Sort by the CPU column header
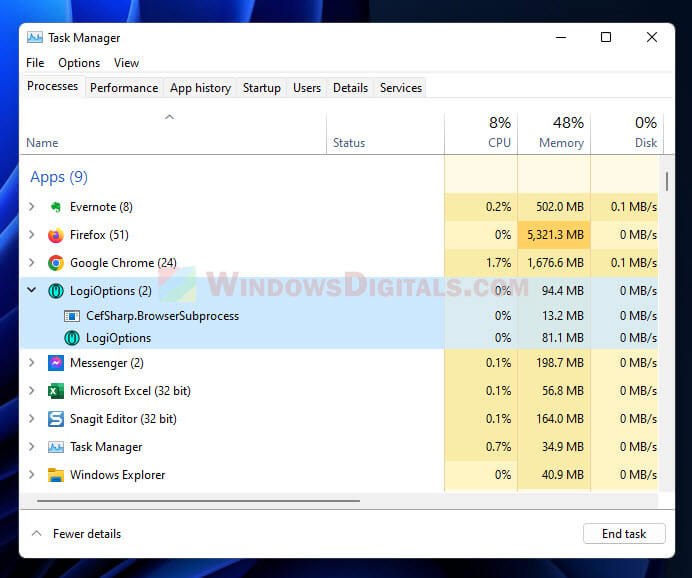Image resolution: width=692 pixels, height=578 pixels. pos(481,134)
